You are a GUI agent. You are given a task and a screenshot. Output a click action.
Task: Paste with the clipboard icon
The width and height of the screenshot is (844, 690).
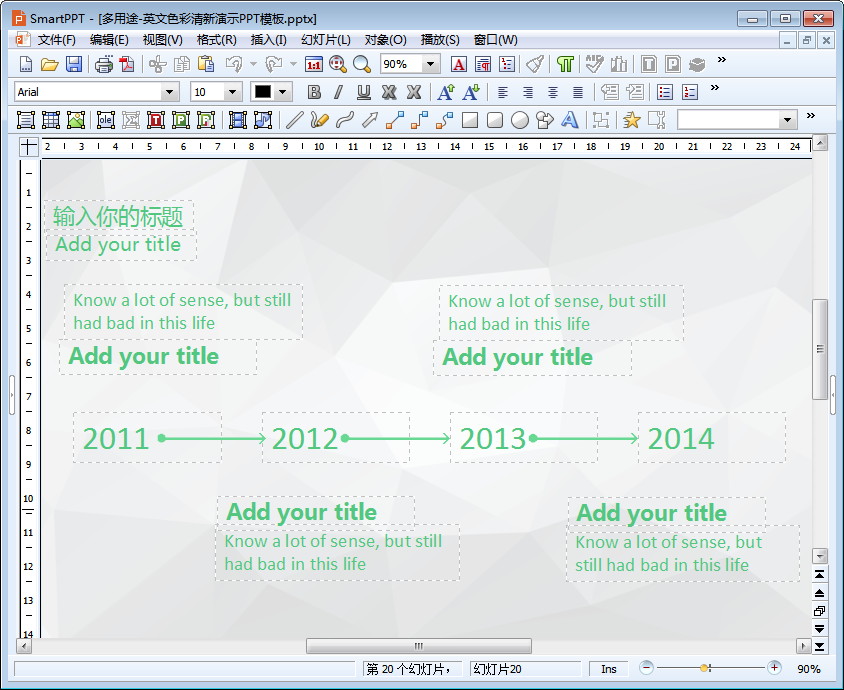pos(206,64)
